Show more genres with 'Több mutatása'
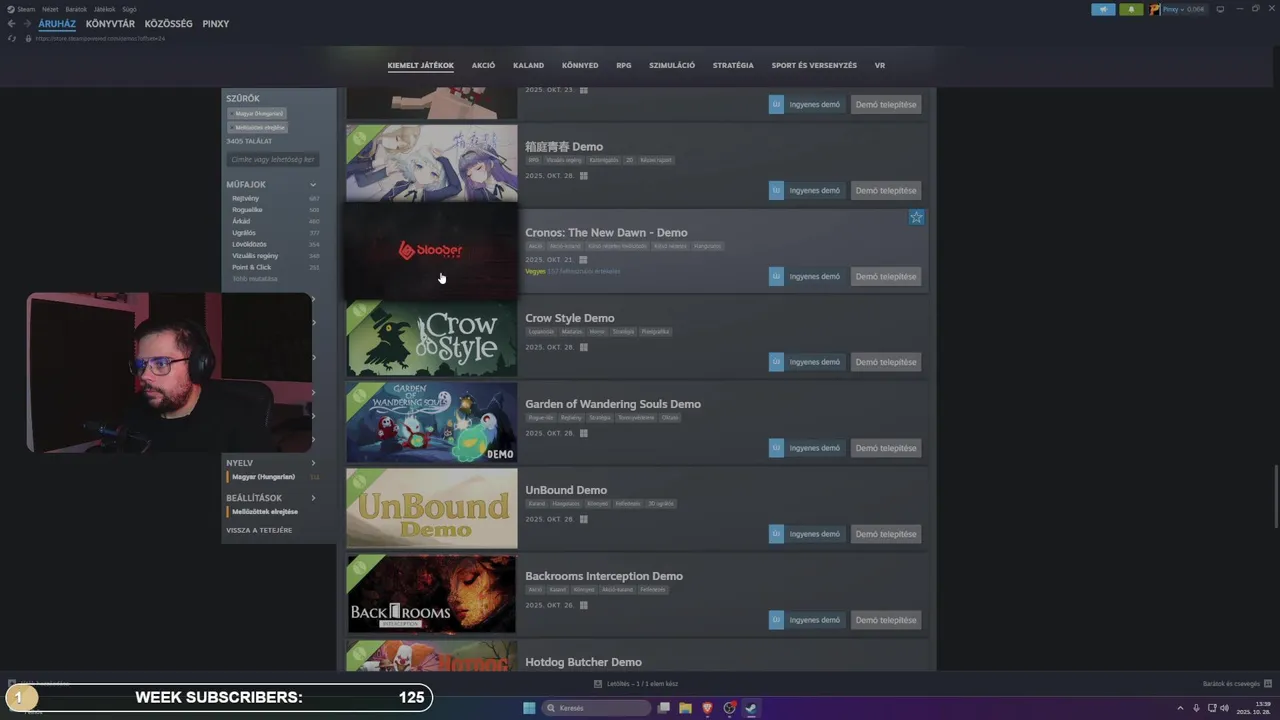The width and height of the screenshot is (1280, 720). pyautogui.click(x=255, y=279)
